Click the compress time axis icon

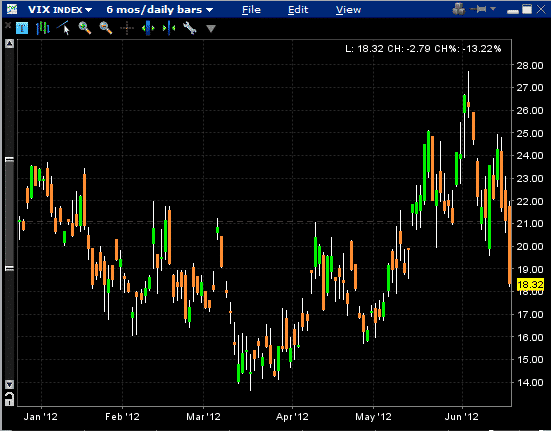pos(169,28)
